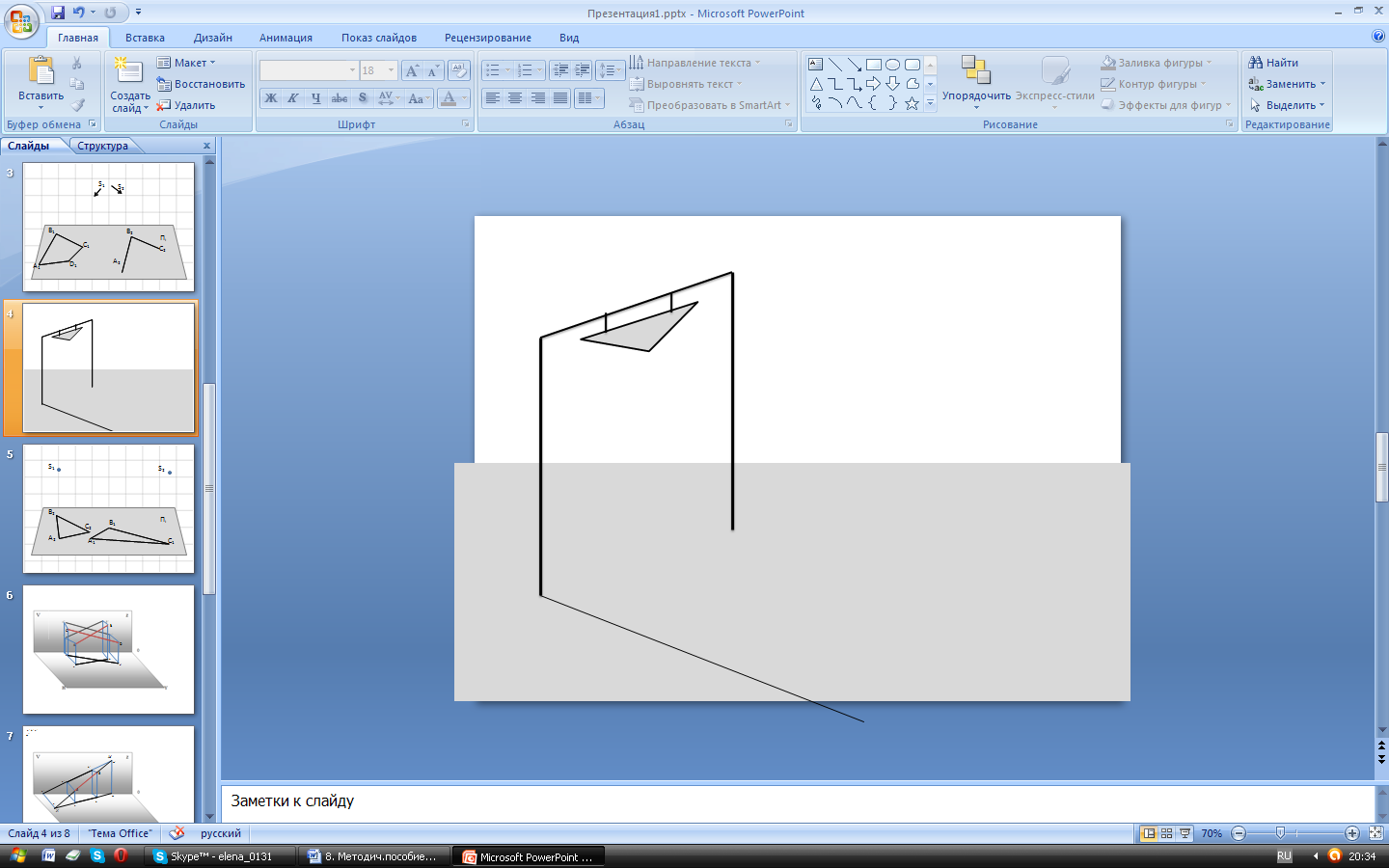Open the Выделить select dropdown
This screenshot has width=1389, height=868.
tap(1287, 105)
